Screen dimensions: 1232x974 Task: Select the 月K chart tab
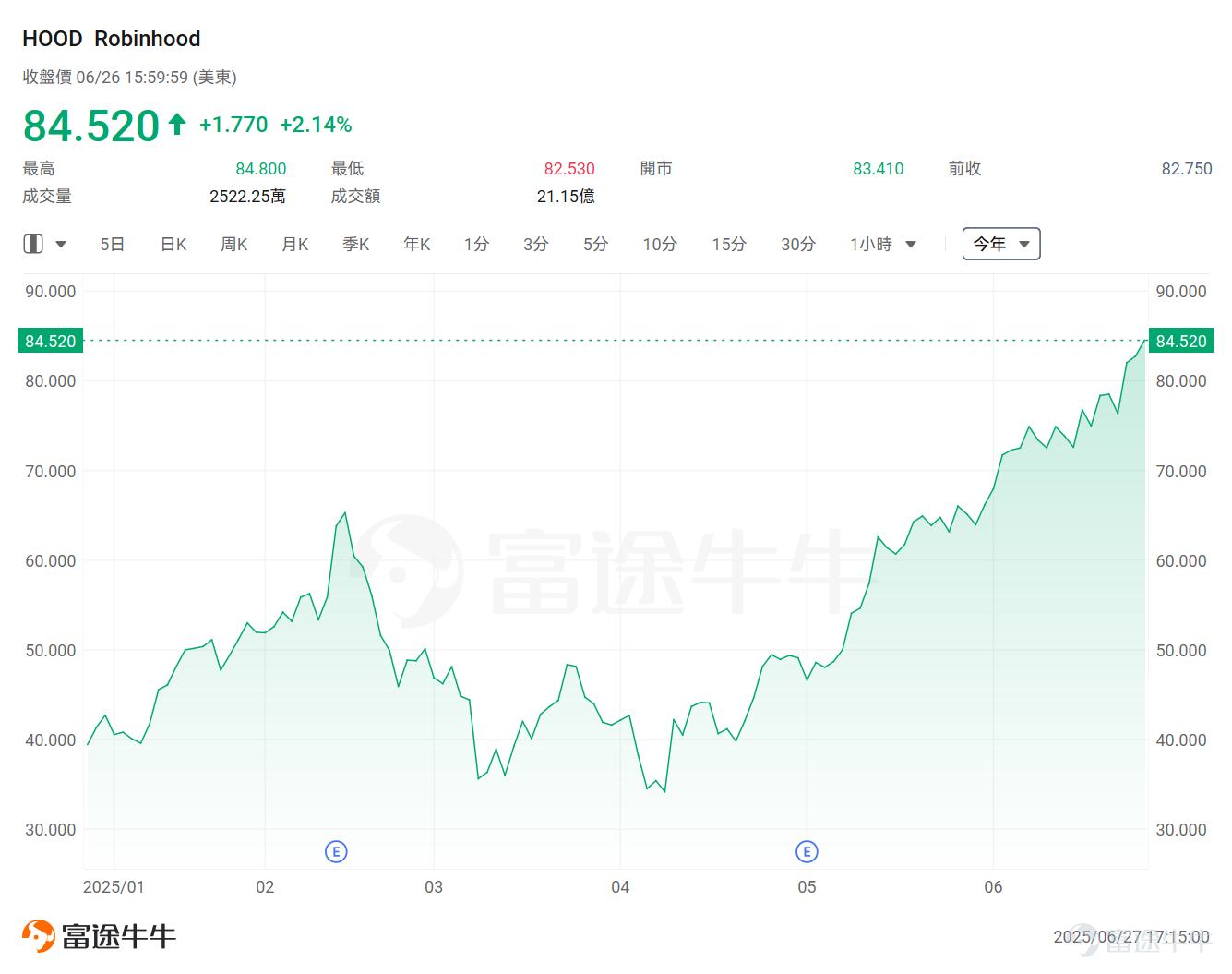[295, 244]
